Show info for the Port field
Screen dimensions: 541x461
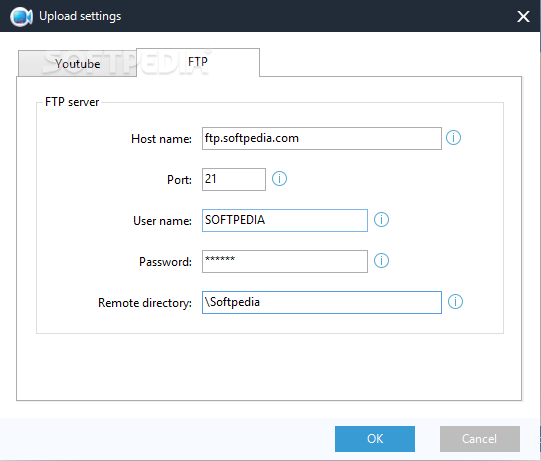click(x=279, y=179)
